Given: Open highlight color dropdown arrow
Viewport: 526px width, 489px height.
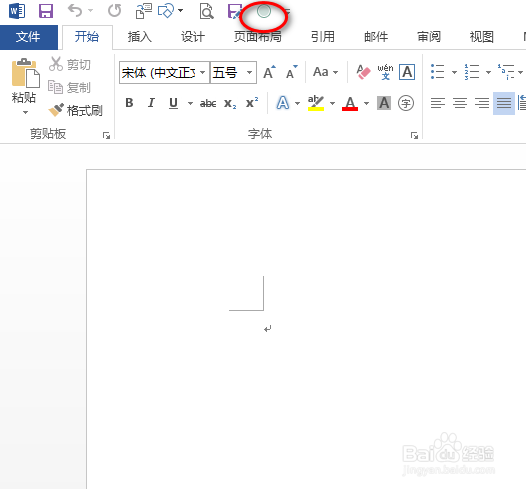Looking at the screenshot, I should [332, 103].
